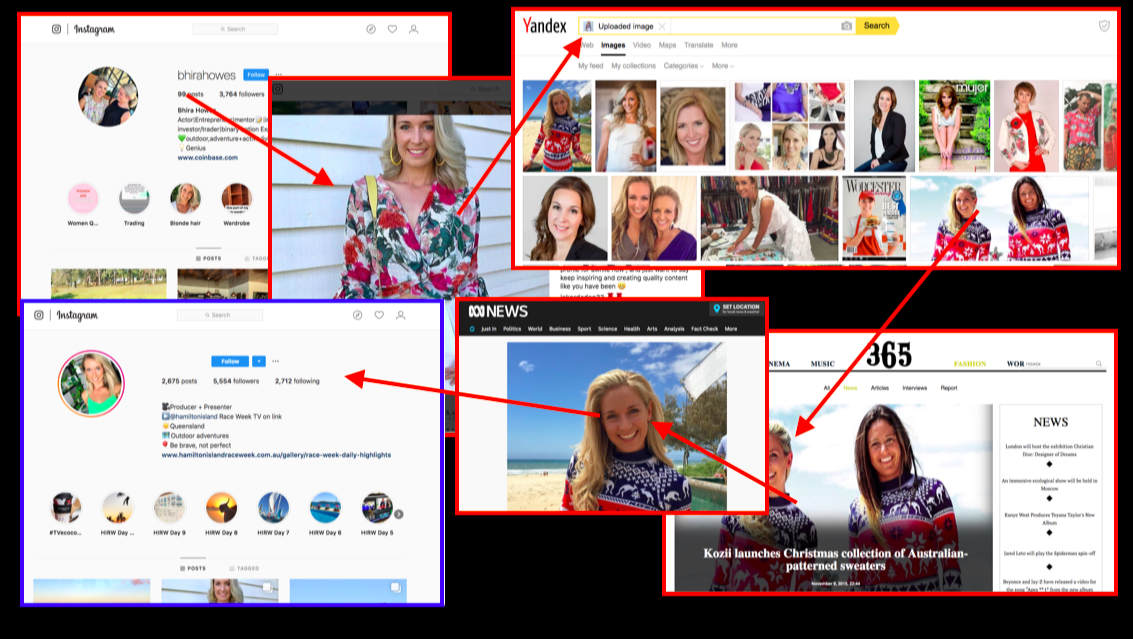This screenshot has height=639, width=1133.
Task: Switch to the Maps tab in Yandex
Action: pyautogui.click(x=668, y=45)
